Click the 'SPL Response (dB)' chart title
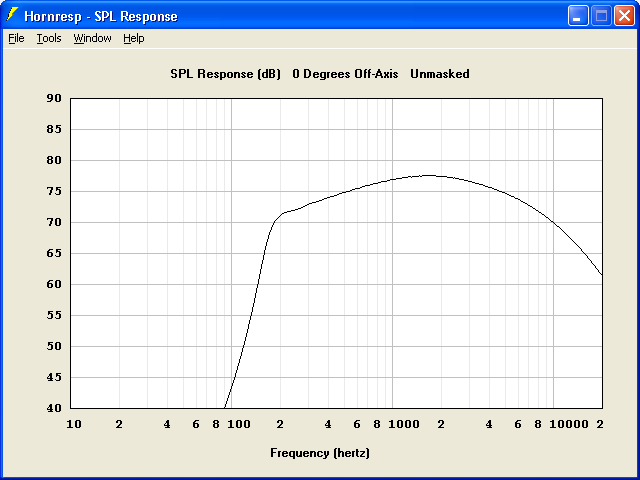Image resolution: width=640 pixels, height=480 pixels. [226, 74]
